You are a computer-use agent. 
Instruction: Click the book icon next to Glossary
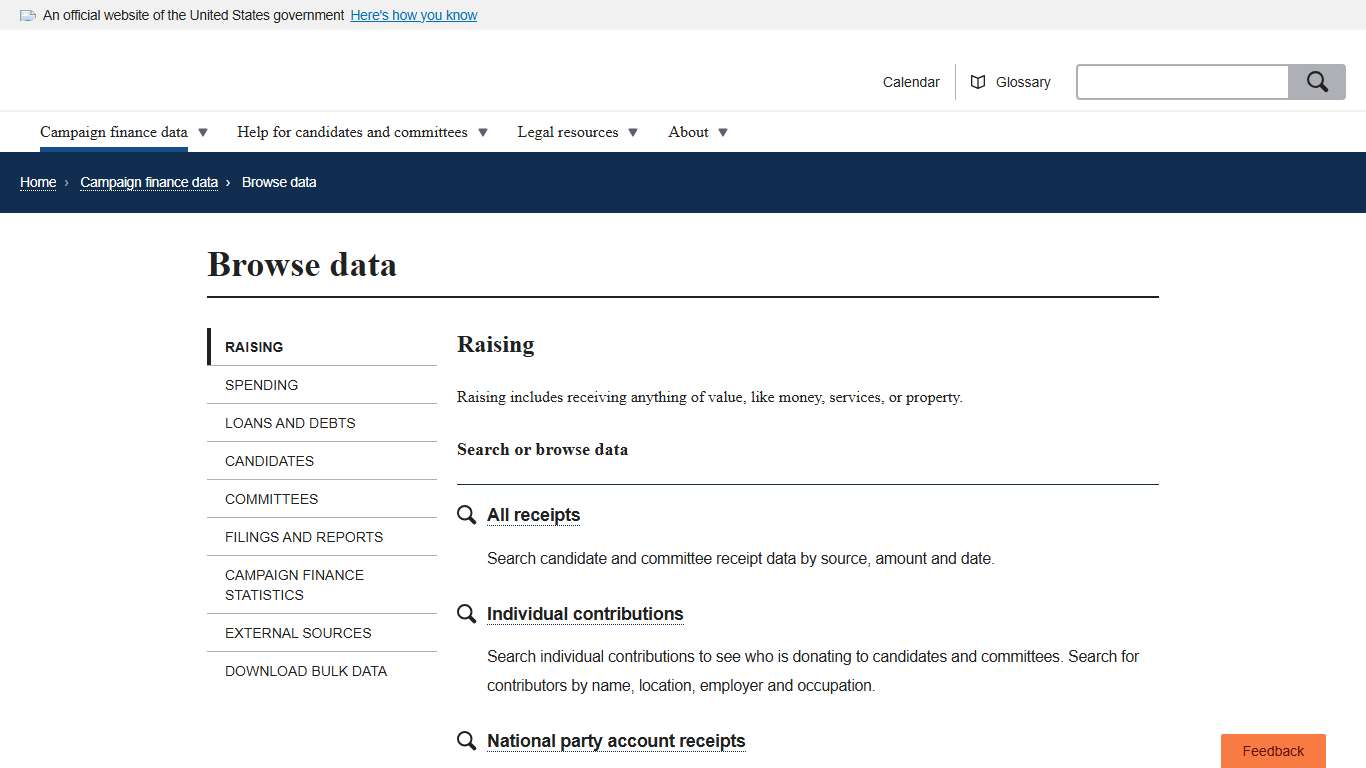point(977,82)
